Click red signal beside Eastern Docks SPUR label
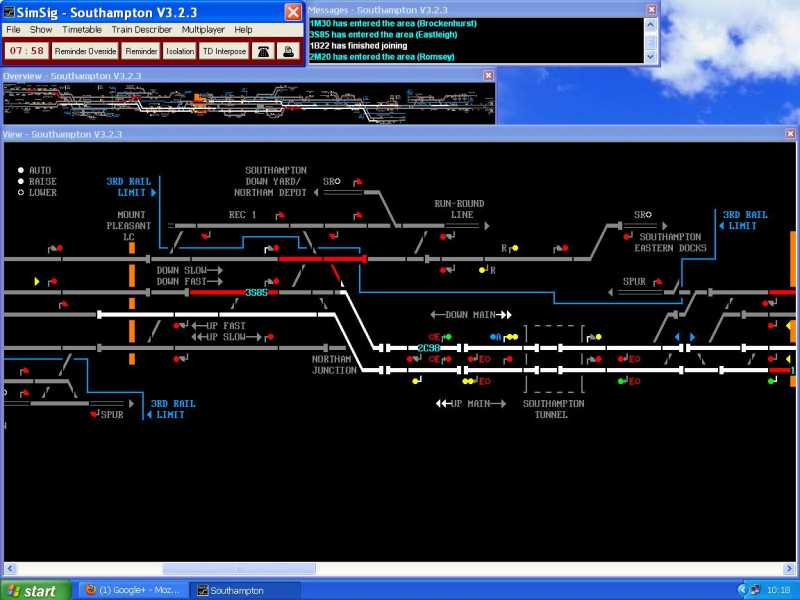Image resolution: width=800 pixels, height=600 pixels. pos(659,281)
